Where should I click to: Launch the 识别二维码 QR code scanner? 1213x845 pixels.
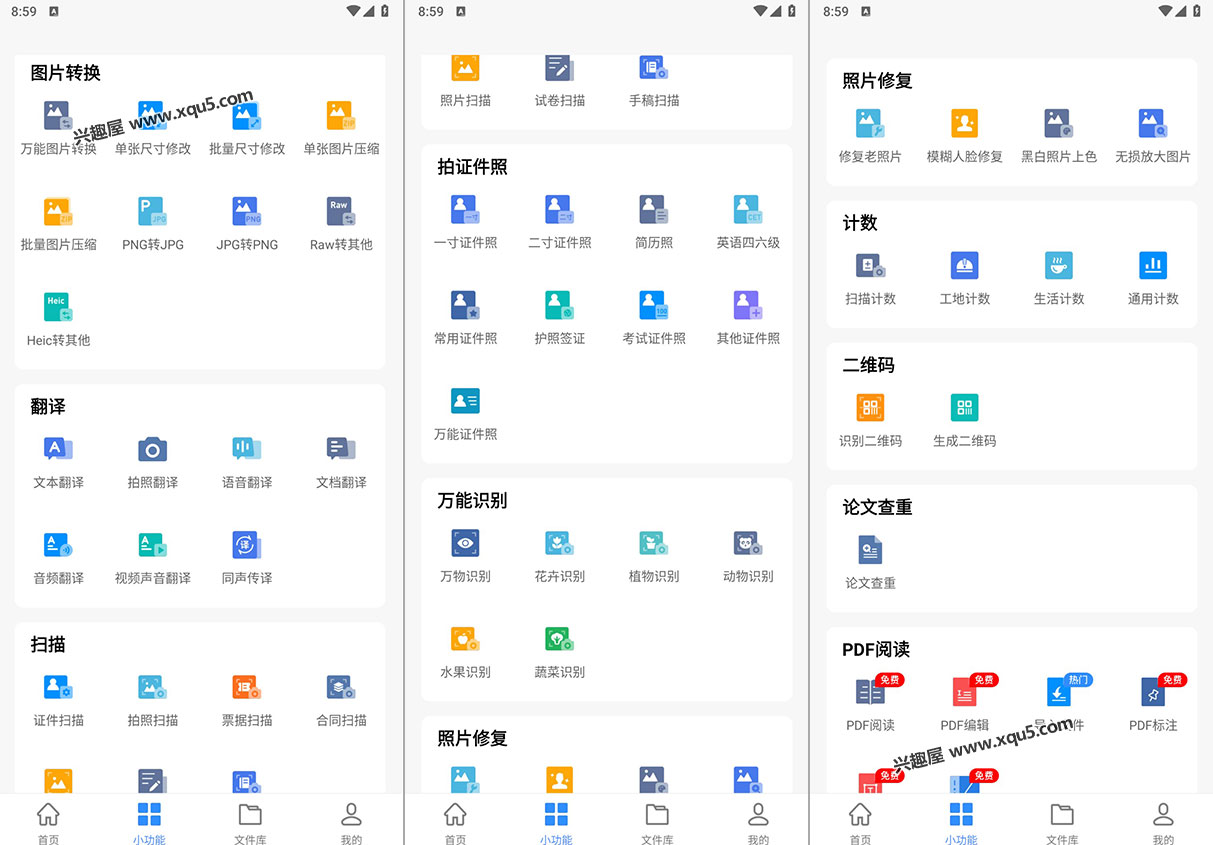coord(870,408)
